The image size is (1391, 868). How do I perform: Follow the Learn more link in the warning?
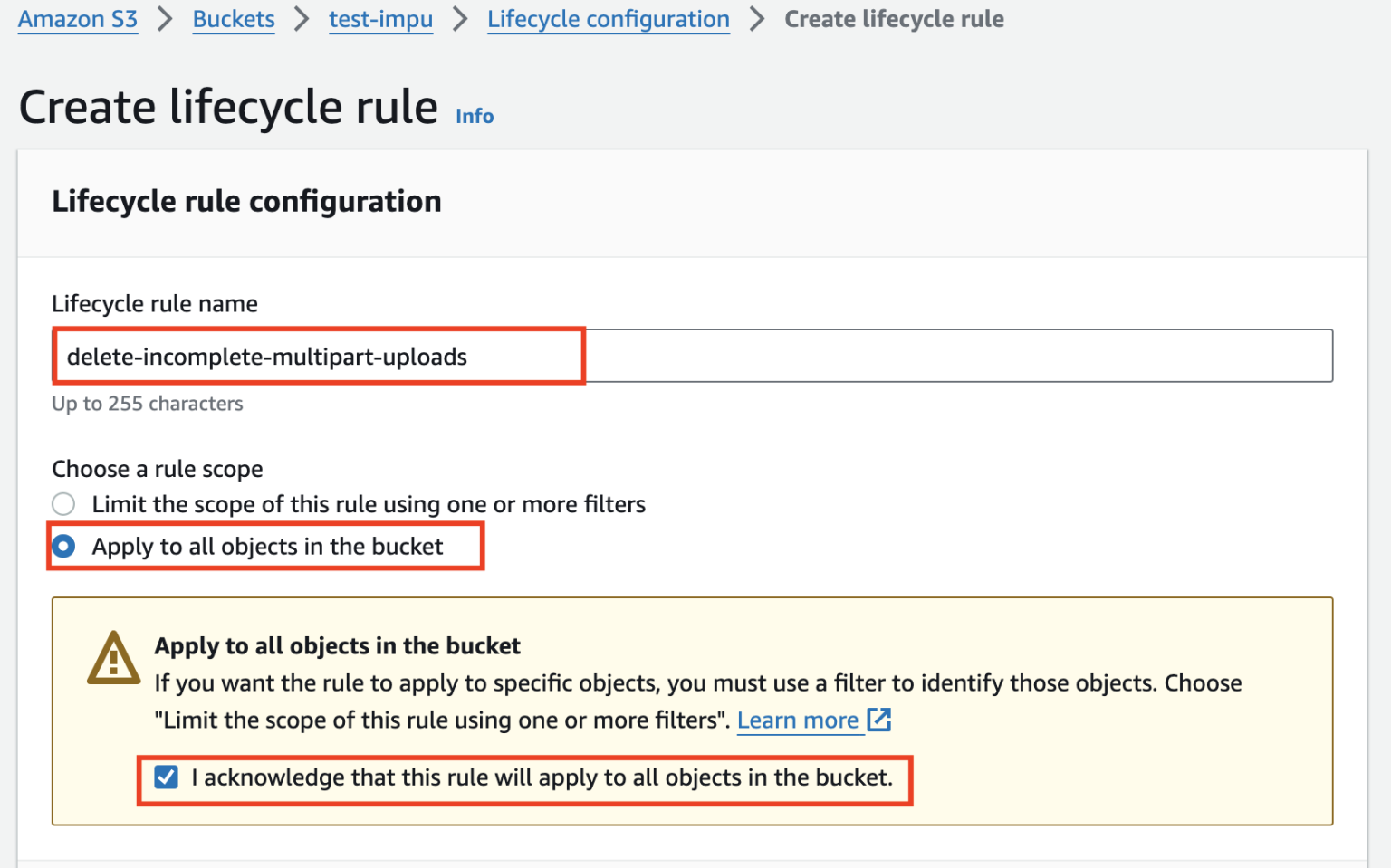tap(798, 720)
